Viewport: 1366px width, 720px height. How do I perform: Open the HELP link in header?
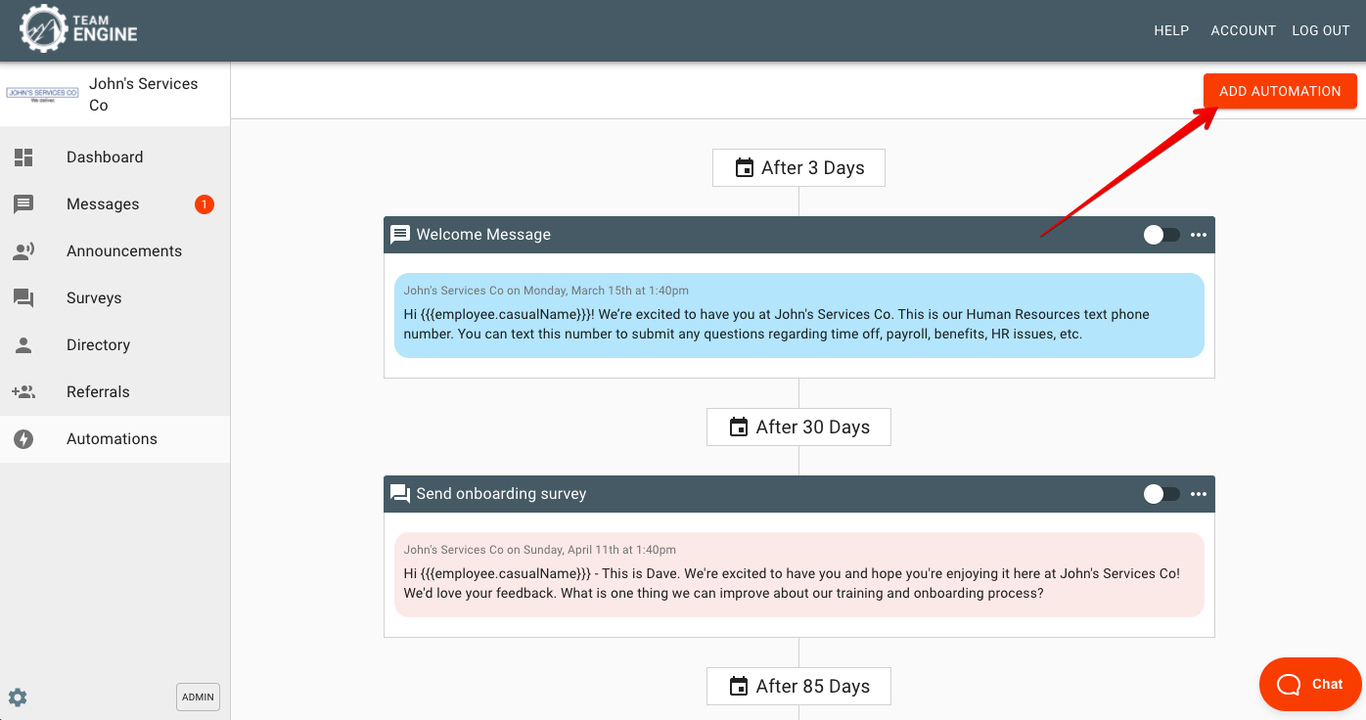coord(1171,31)
